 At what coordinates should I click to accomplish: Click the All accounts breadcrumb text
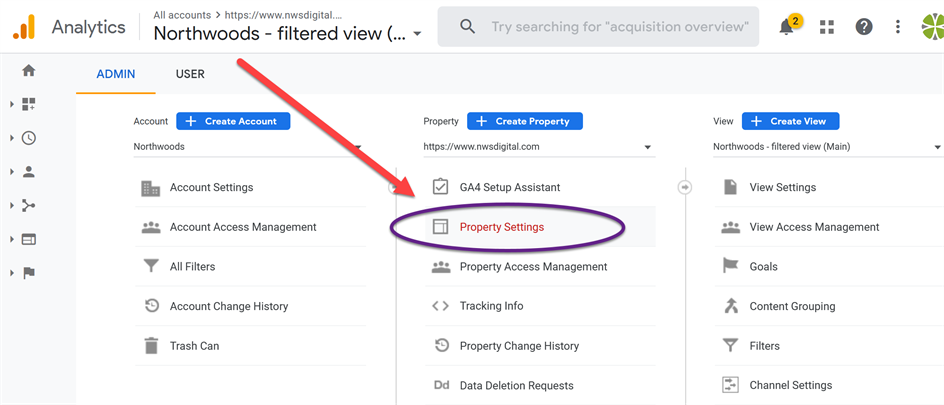(x=182, y=15)
